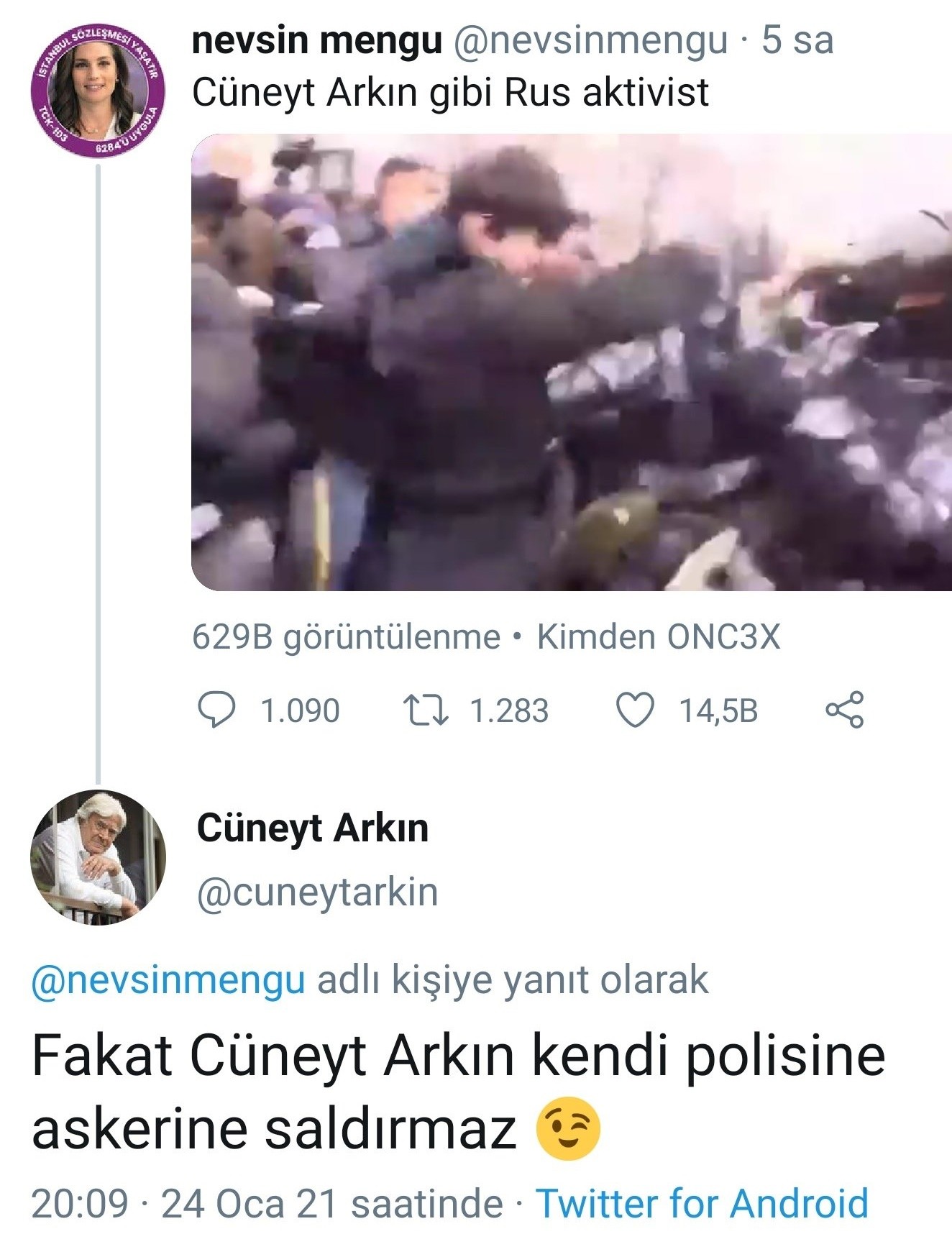Retweet using the retweet arrows icon
The image size is (952, 1252).
click(x=426, y=710)
